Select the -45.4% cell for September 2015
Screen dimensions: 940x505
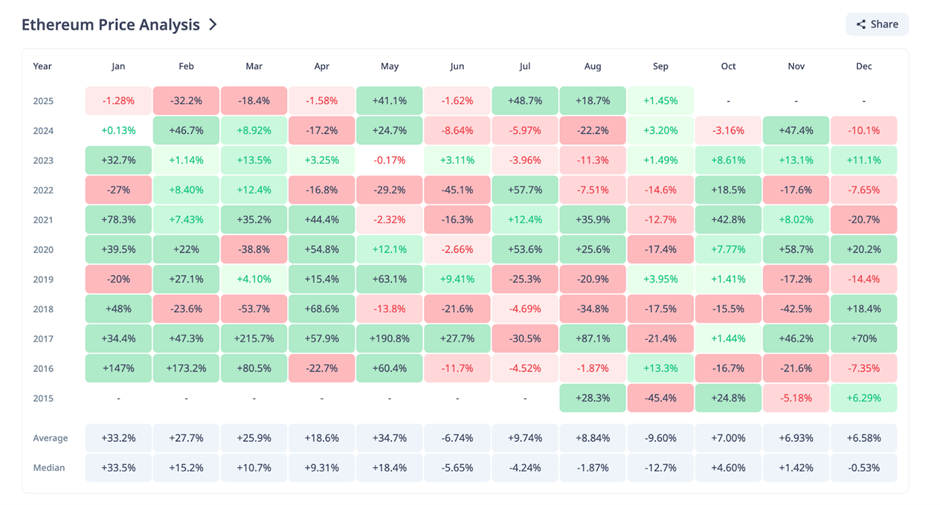pos(660,398)
